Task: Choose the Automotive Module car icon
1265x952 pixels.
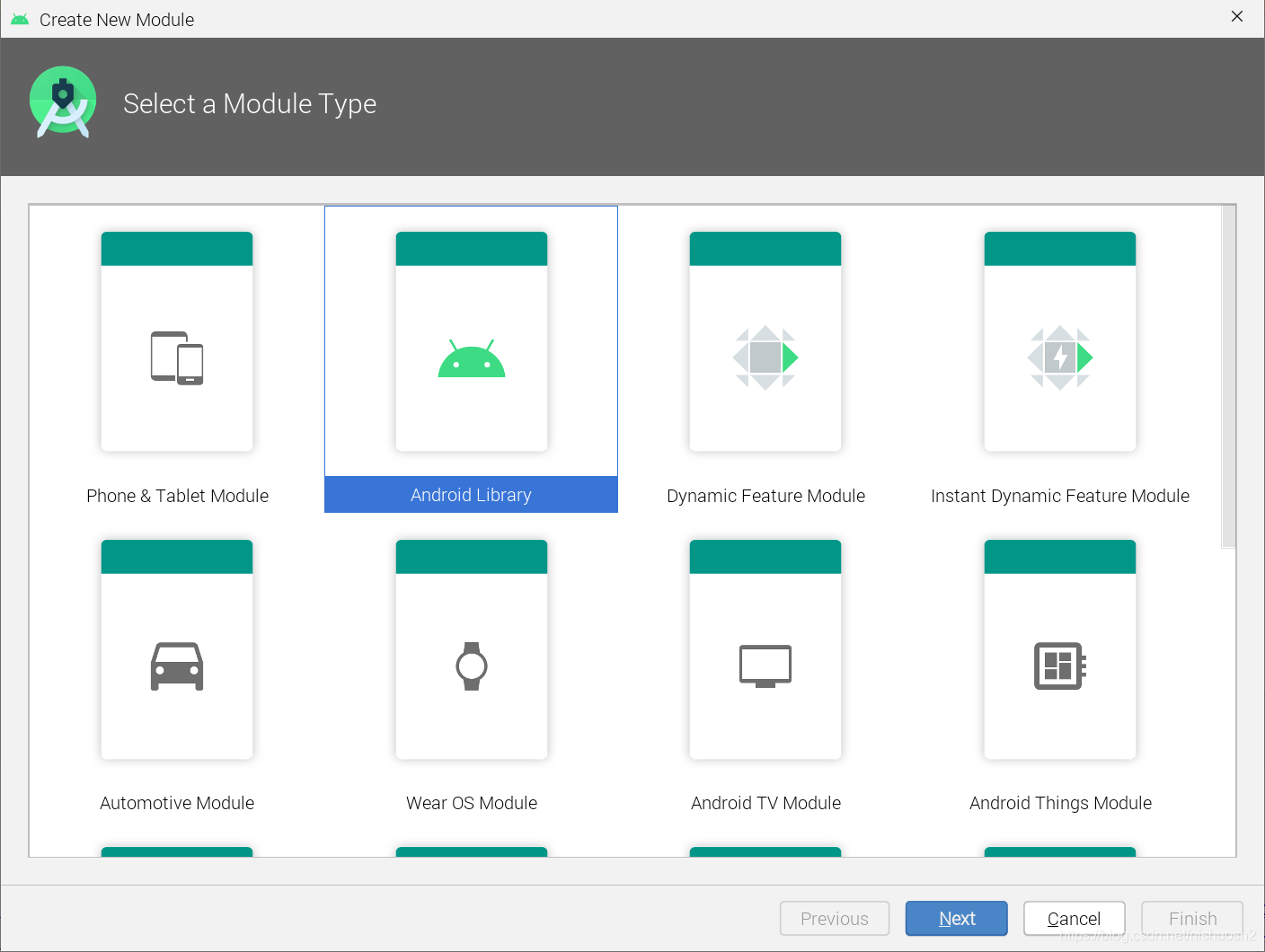Action: click(x=177, y=666)
